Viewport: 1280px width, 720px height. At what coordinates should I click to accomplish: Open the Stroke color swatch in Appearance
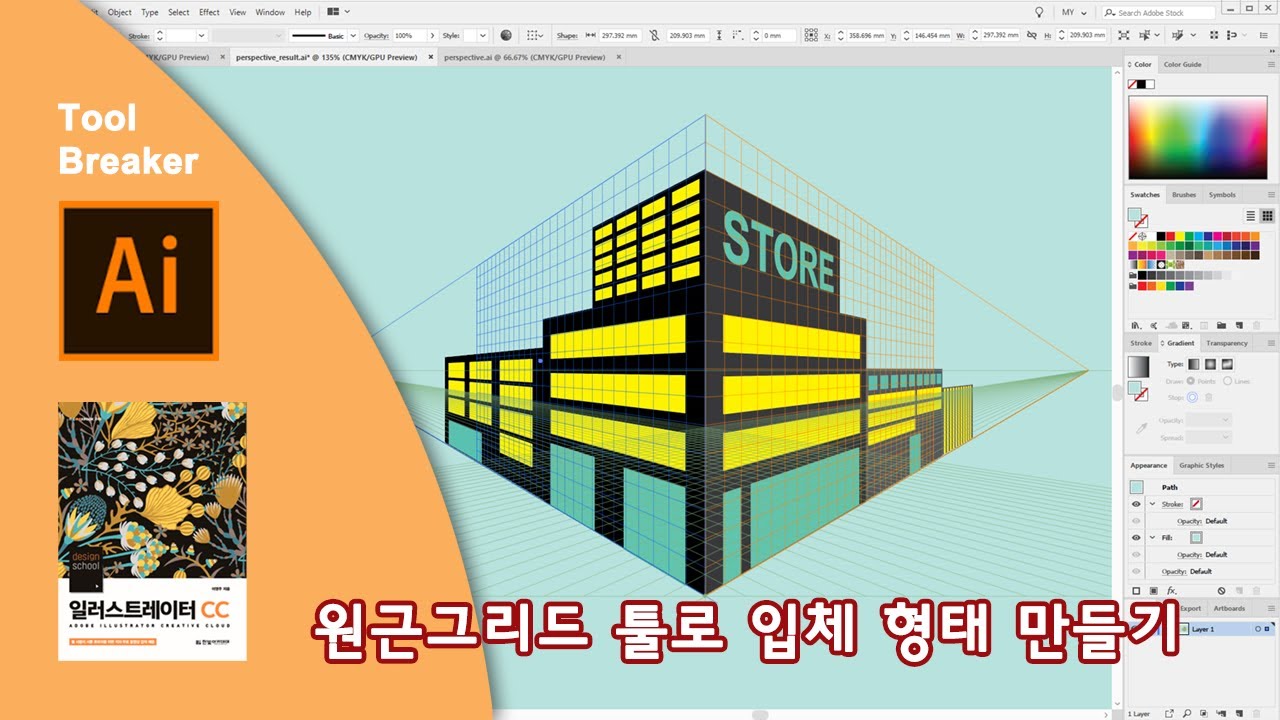1196,504
